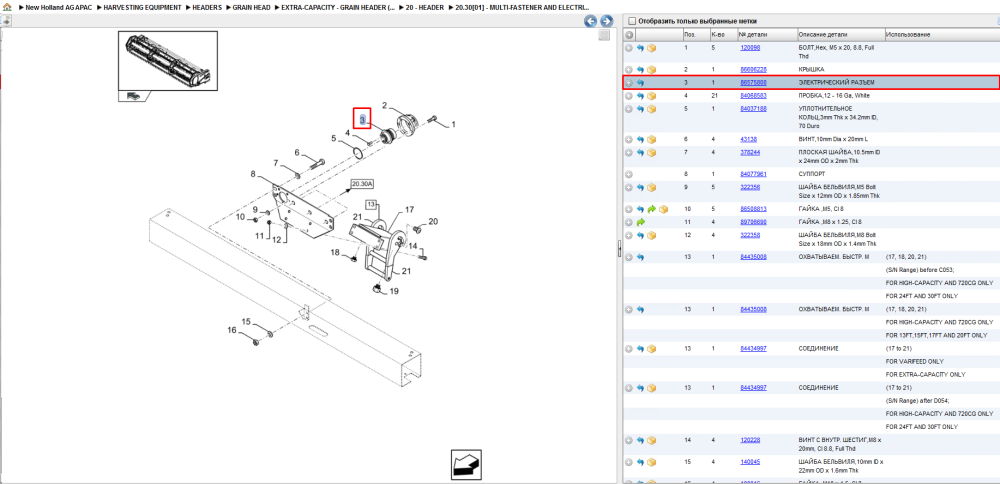Toggle the side panel via top-left arrow icon

tap(6, 21)
